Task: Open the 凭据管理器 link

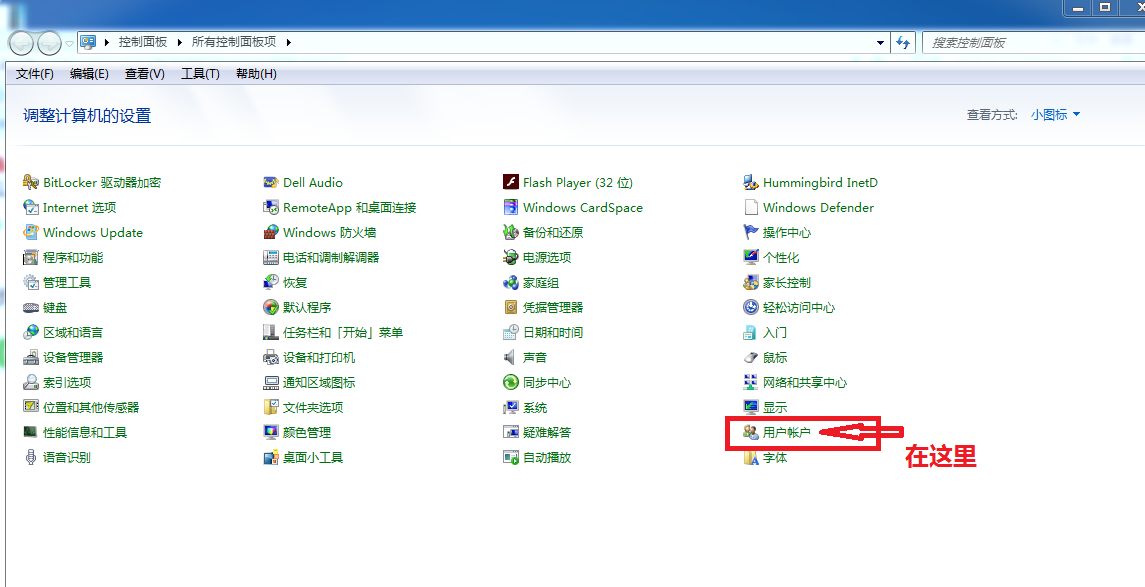Action: 553,307
